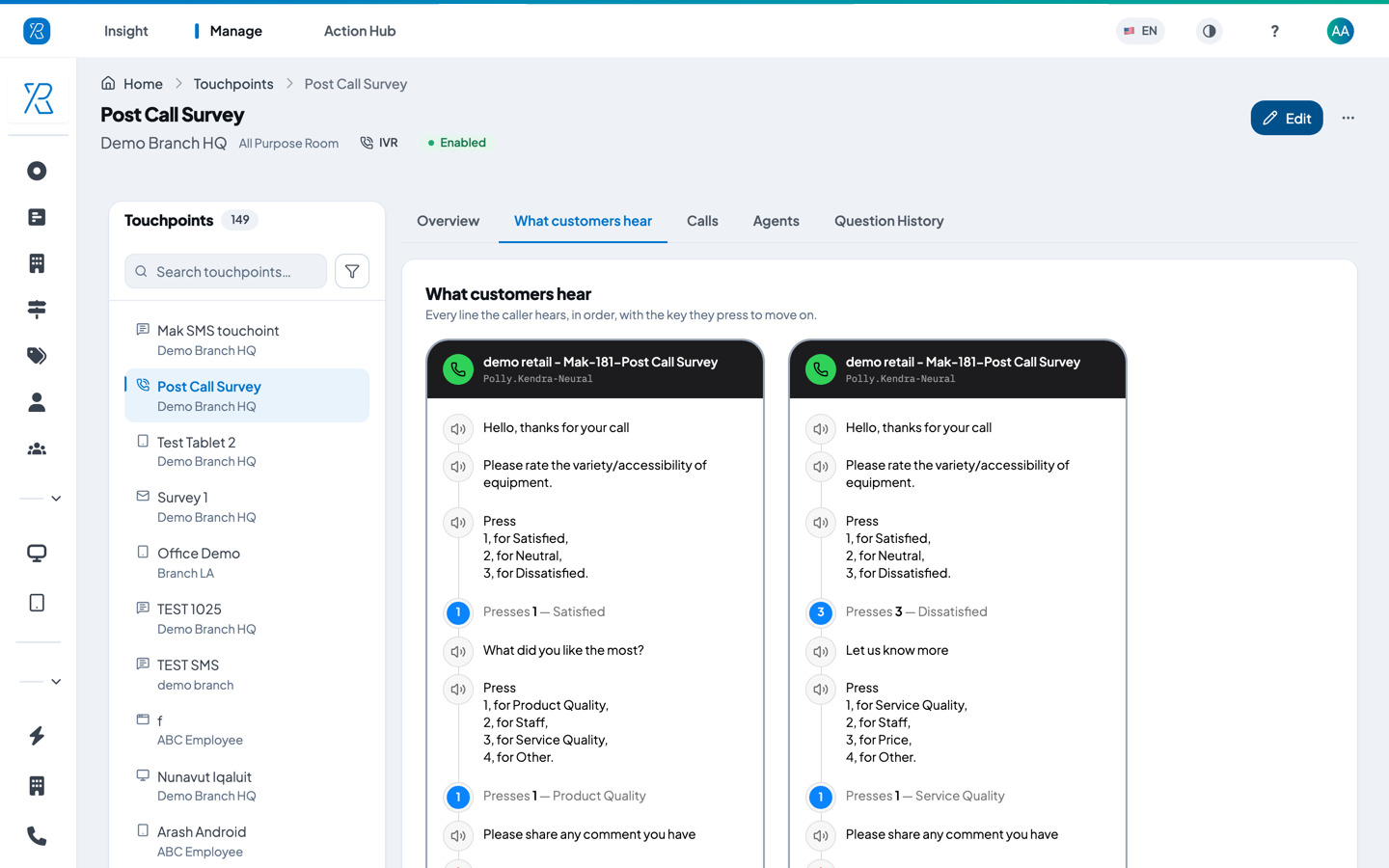Open the sidebar monitor display icon
Screen dimensions: 1389x868
point(37,554)
